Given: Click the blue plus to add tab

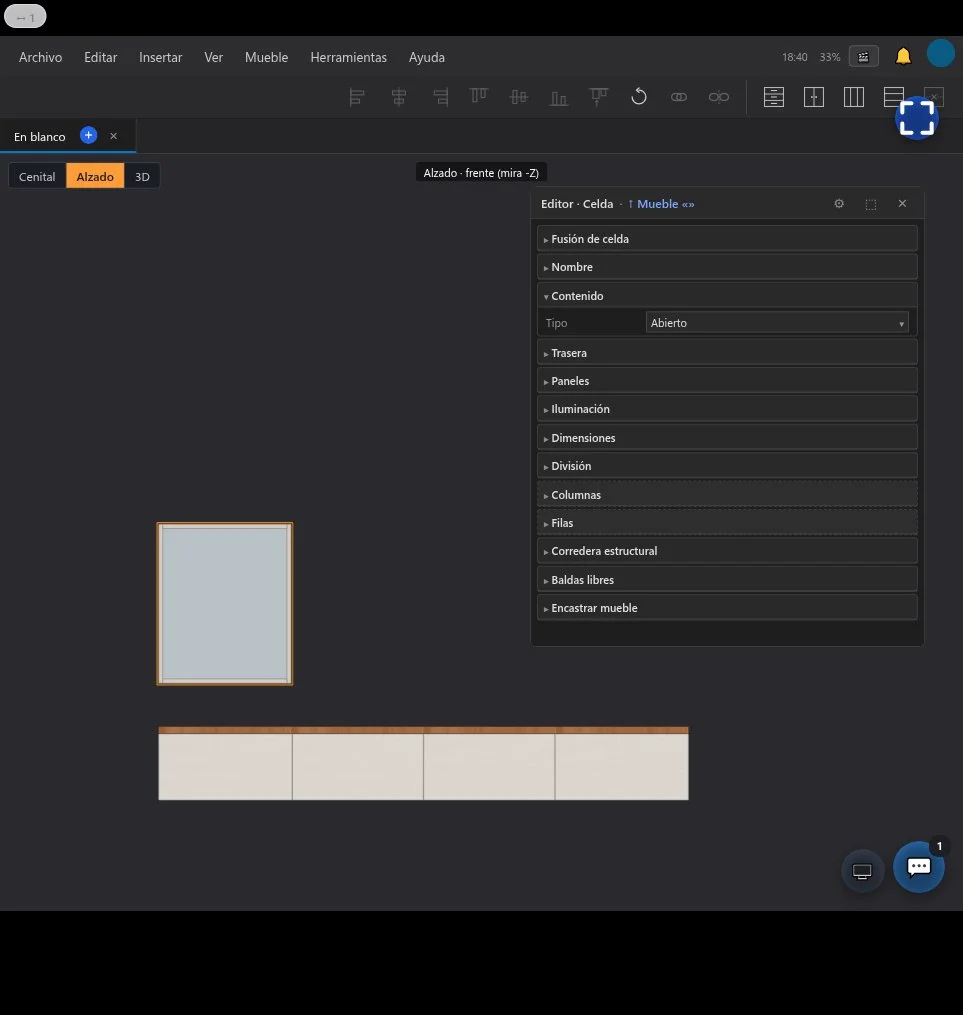Looking at the screenshot, I should (x=89, y=135).
